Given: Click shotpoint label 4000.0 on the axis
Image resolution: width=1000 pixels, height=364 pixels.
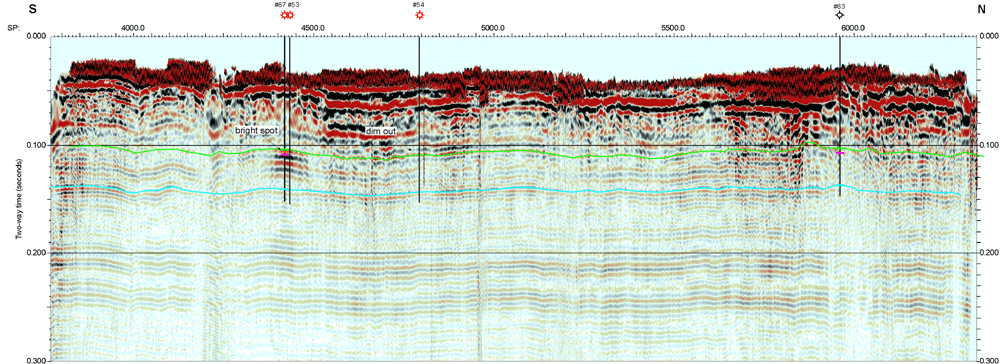Looking at the screenshot, I should coord(133,28).
